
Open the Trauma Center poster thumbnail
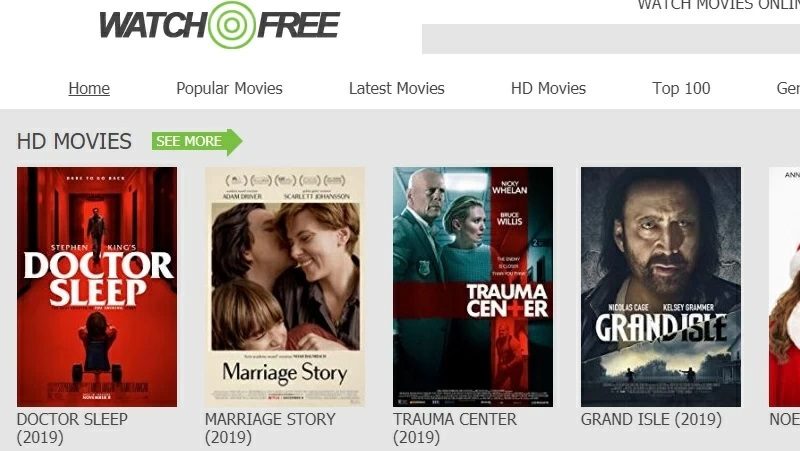[473, 287]
